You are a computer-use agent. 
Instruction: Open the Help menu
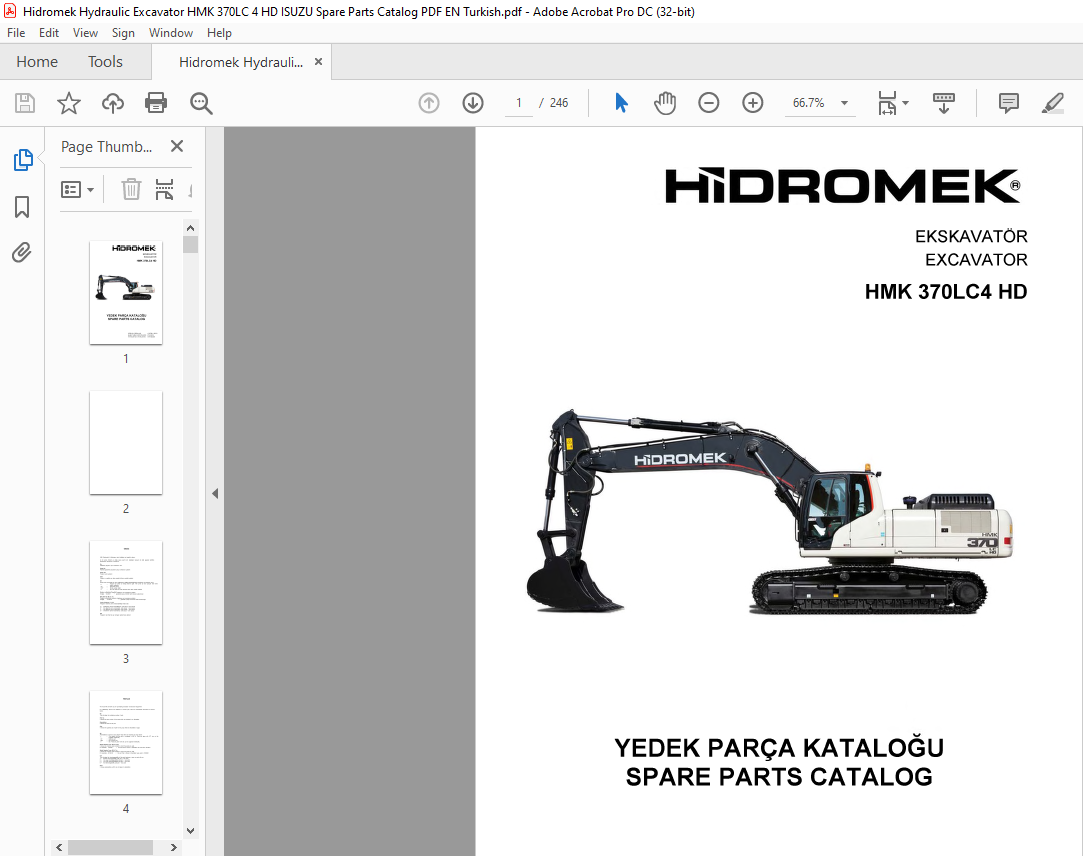pyautogui.click(x=219, y=32)
